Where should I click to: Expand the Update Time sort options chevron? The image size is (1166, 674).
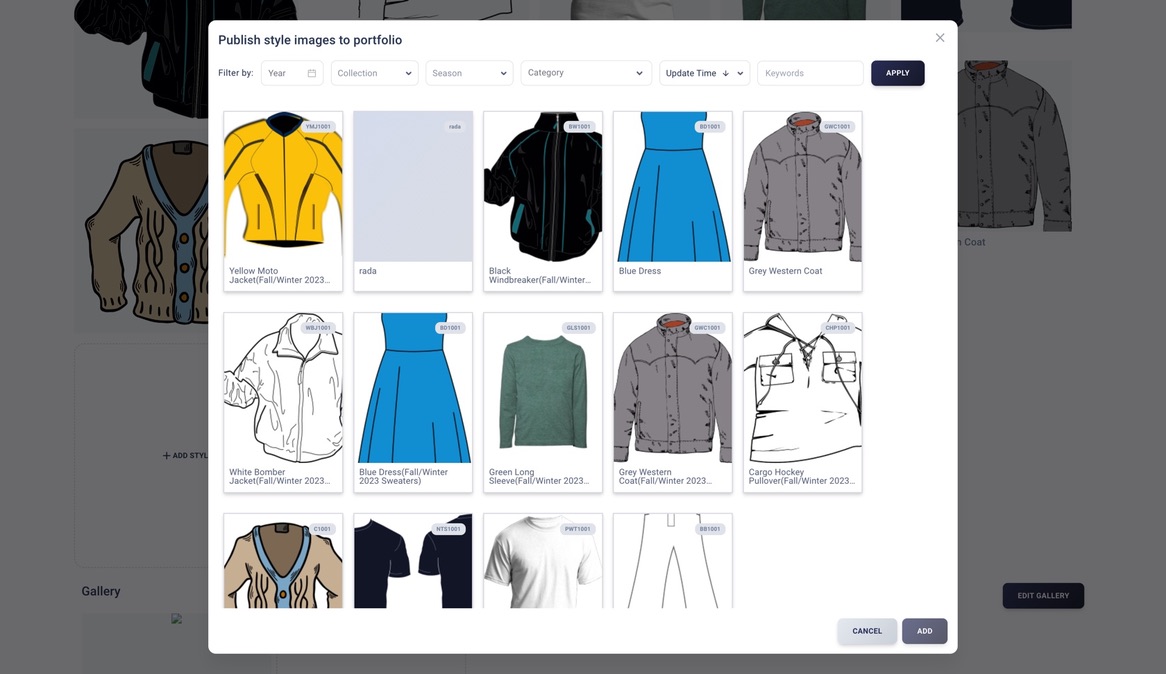(x=740, y=73)
